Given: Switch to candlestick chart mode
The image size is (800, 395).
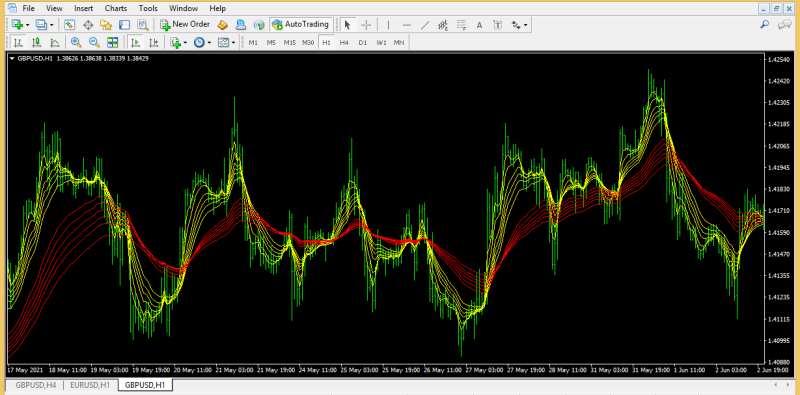Looking at the screenshot, I should [x=37, y=42].
